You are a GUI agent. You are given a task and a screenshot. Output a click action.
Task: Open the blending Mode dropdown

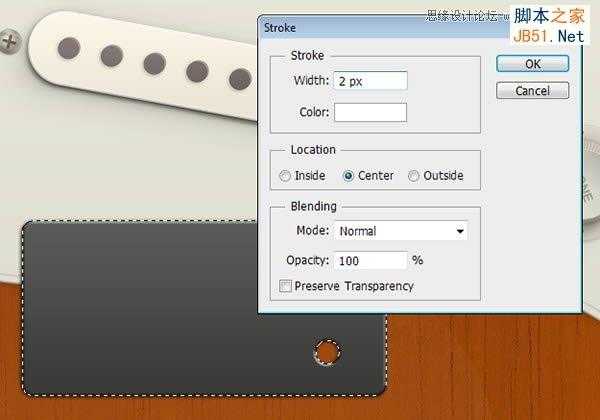[x=401, y=231]
